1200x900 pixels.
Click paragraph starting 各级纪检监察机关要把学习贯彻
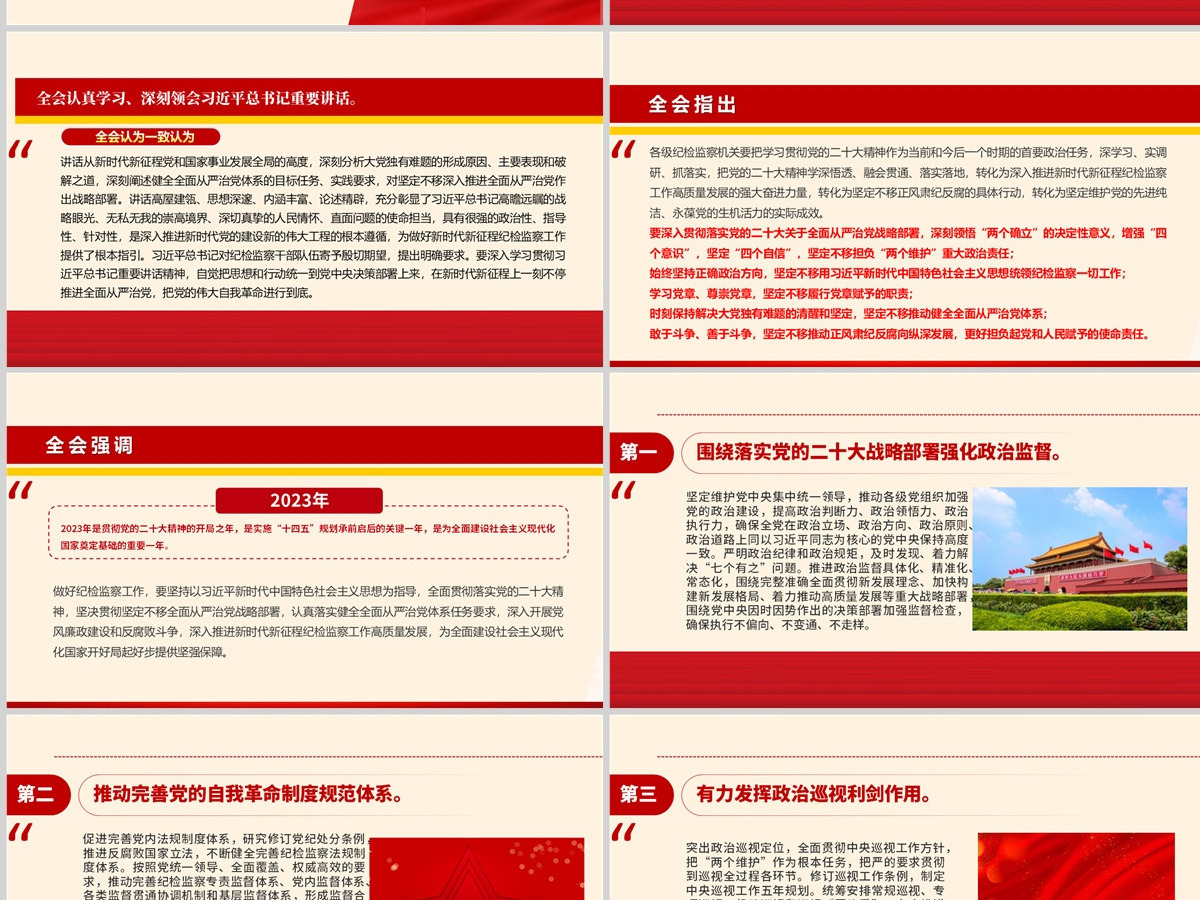908,182
